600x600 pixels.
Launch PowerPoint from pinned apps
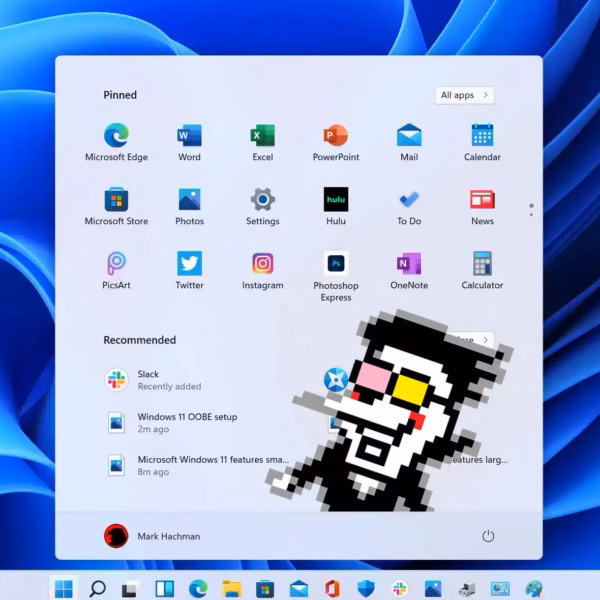[336, 142]
